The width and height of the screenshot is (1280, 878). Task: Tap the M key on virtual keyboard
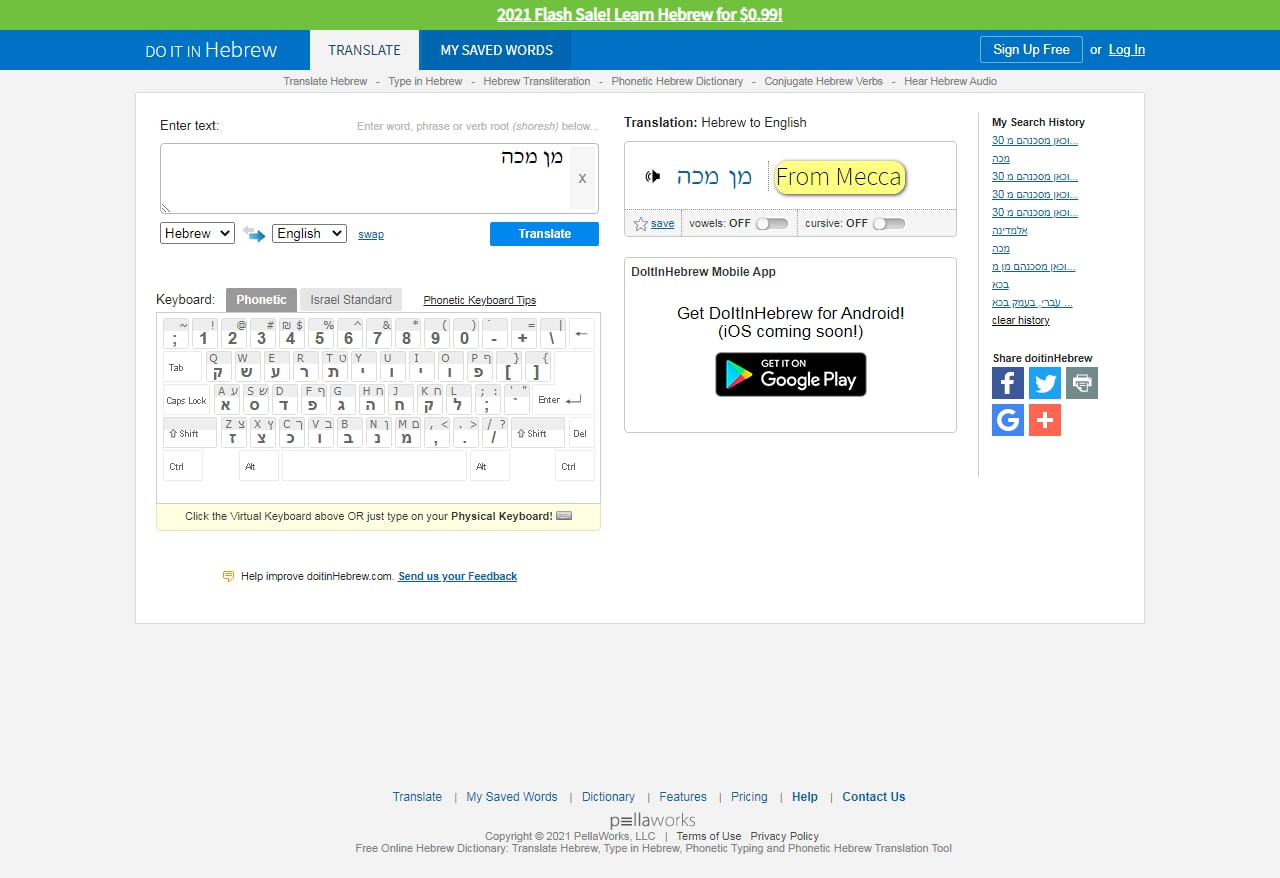tap(407, 433)
